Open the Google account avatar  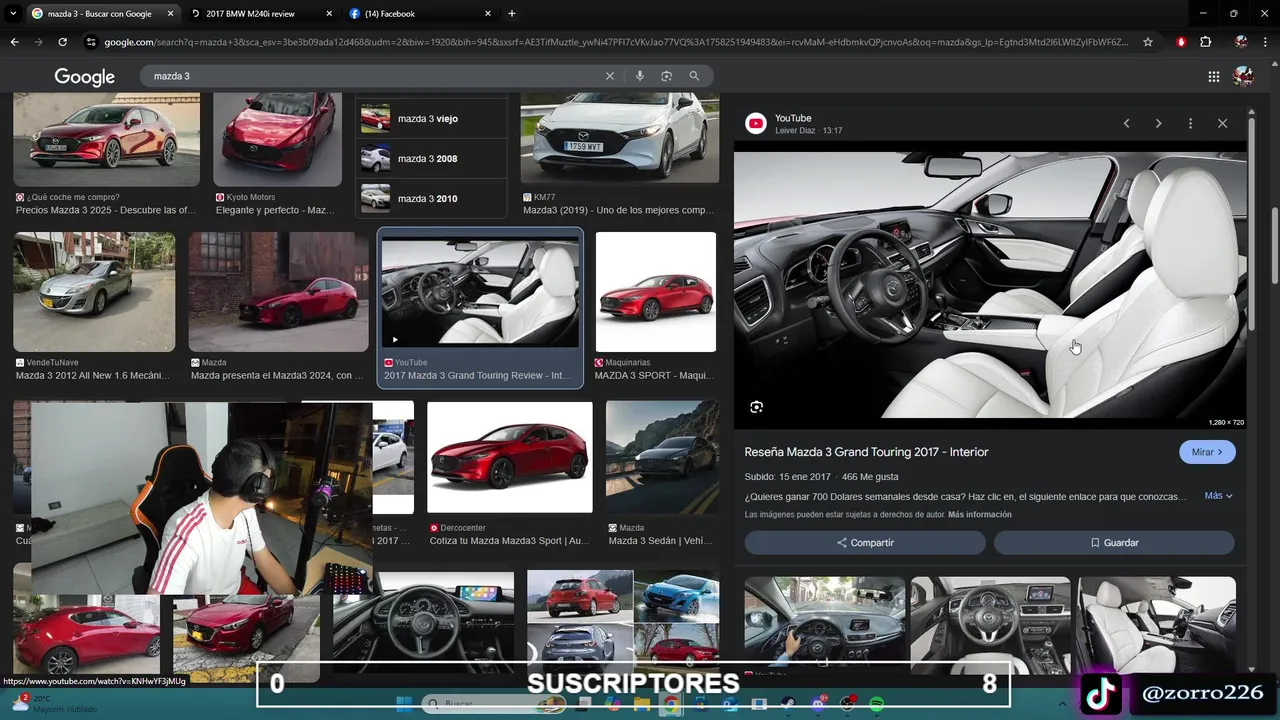tap(1244, 77)
